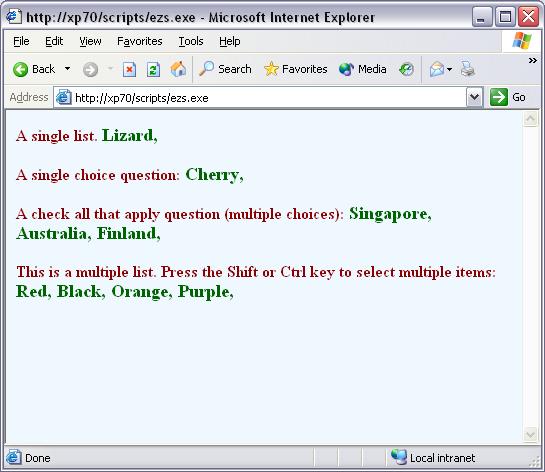The image size is (545, 472).
Task: Open the File menu
Action: [x=21, y=41]
